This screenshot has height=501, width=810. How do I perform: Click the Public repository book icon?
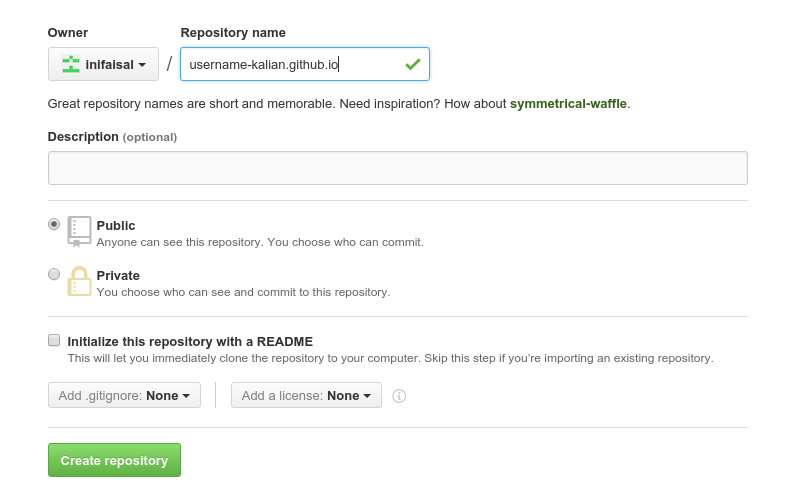pos(79,231)
